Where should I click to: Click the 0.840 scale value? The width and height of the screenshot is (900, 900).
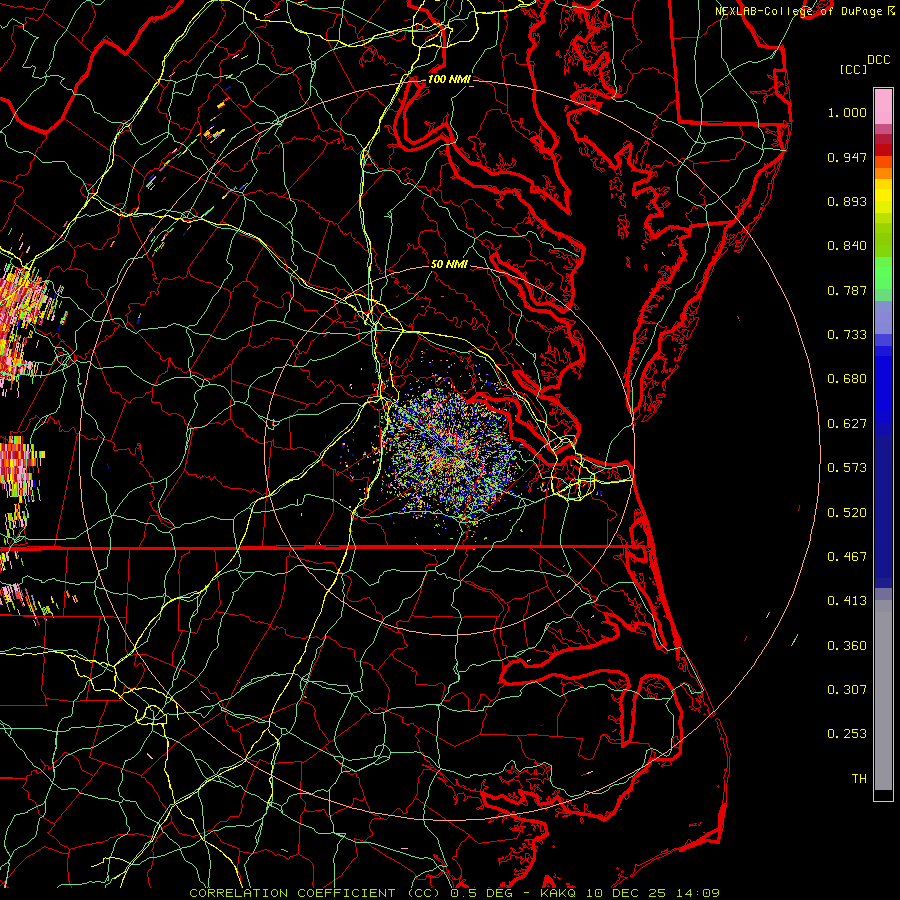847,246
